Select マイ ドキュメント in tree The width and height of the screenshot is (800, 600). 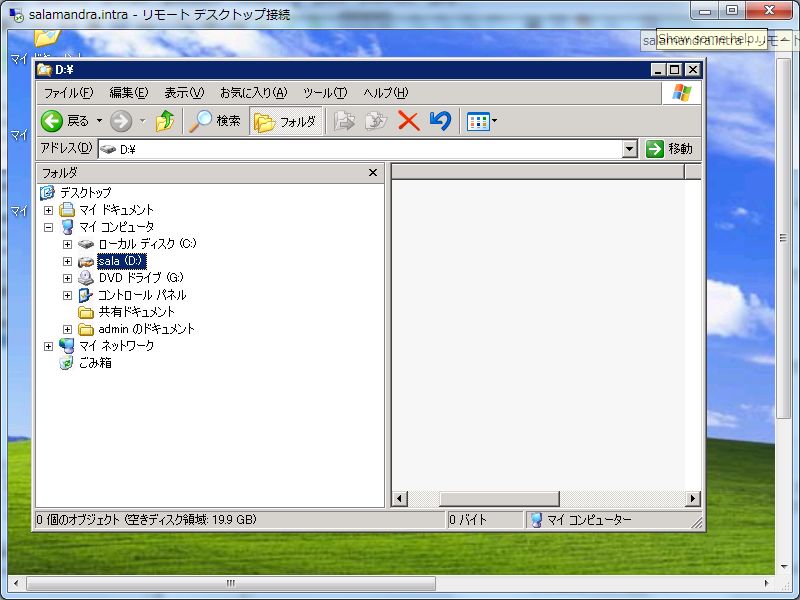click(x=116, y=210)
